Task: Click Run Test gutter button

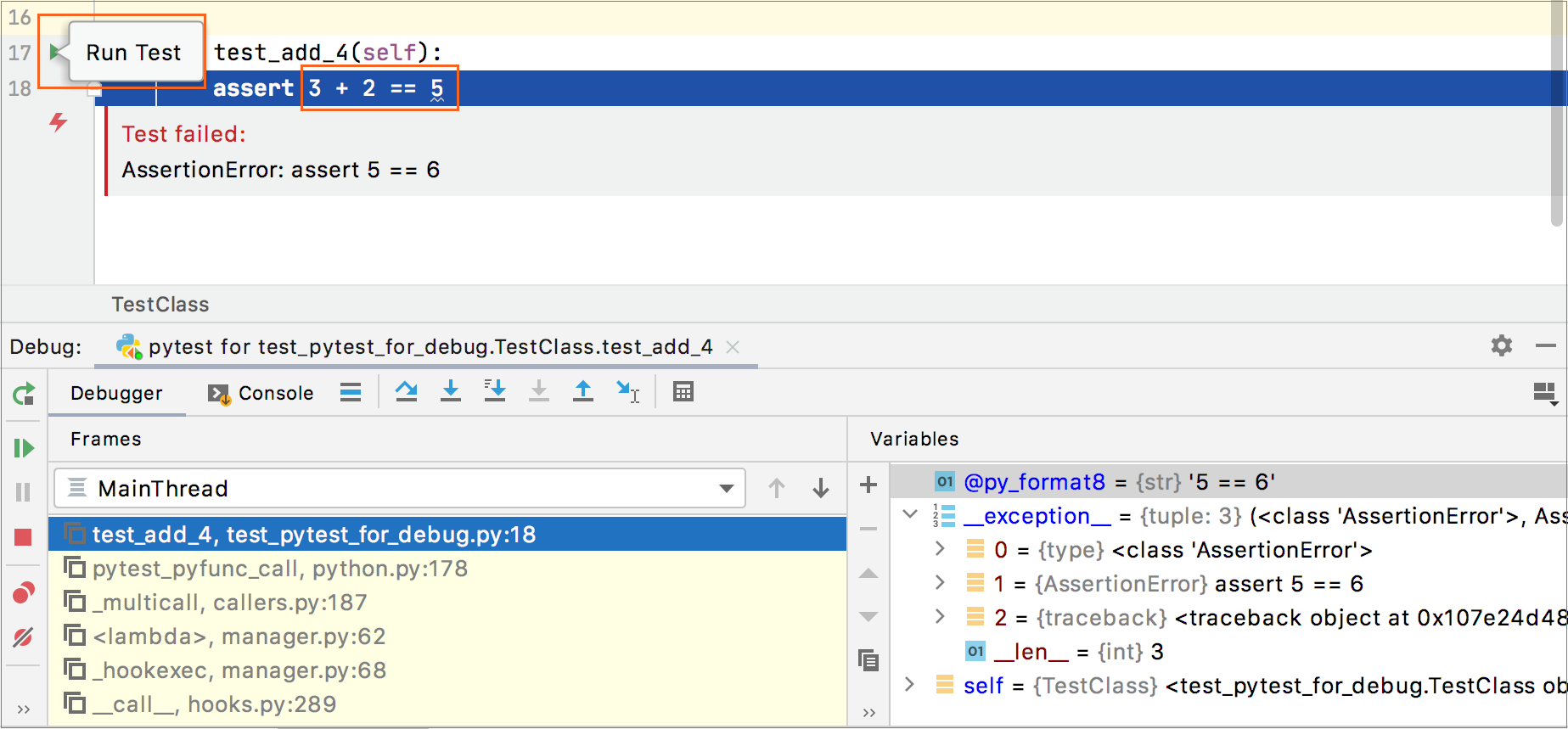Action: 56,53
